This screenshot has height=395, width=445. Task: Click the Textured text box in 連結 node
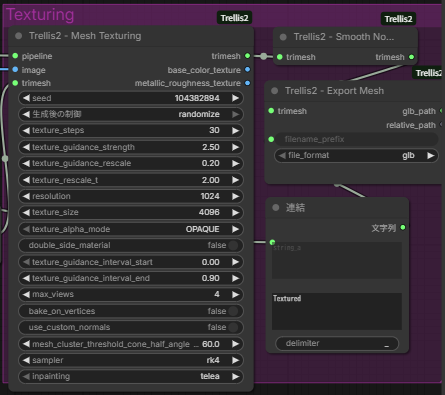click(337, 311)
